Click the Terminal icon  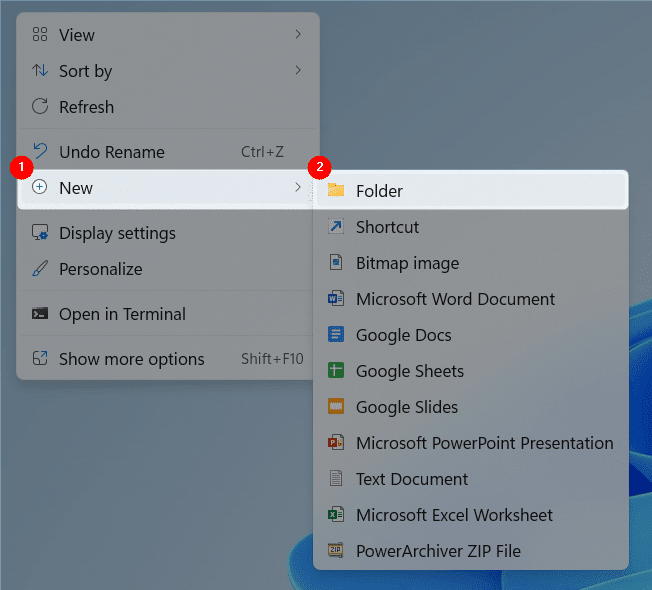pos(40,314)
